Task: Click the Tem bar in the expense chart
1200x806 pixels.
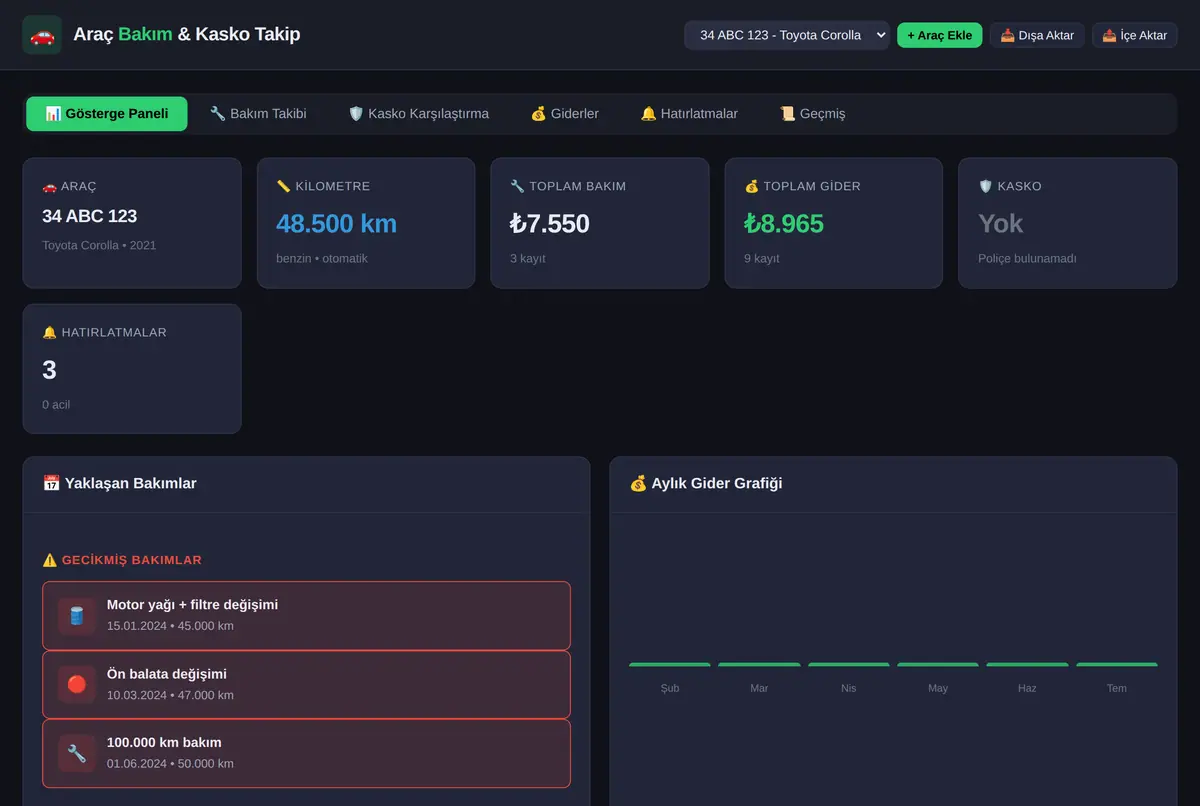Action: click(x=1117, y=664)
